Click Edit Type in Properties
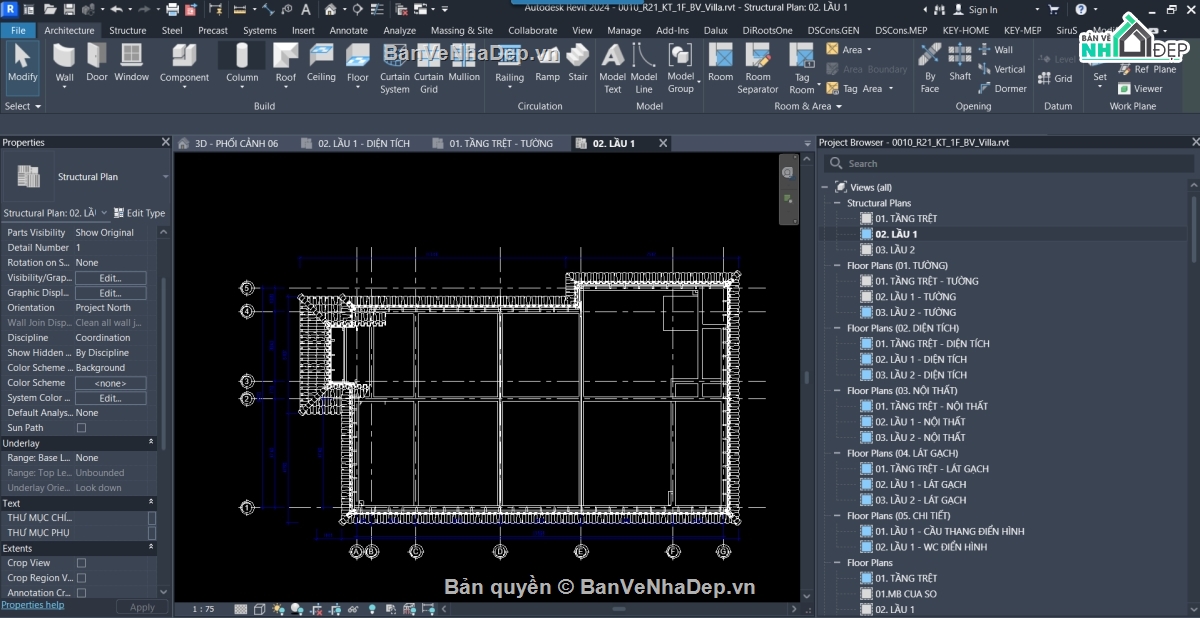This screenshot has height=618, width=1200. 139,213
